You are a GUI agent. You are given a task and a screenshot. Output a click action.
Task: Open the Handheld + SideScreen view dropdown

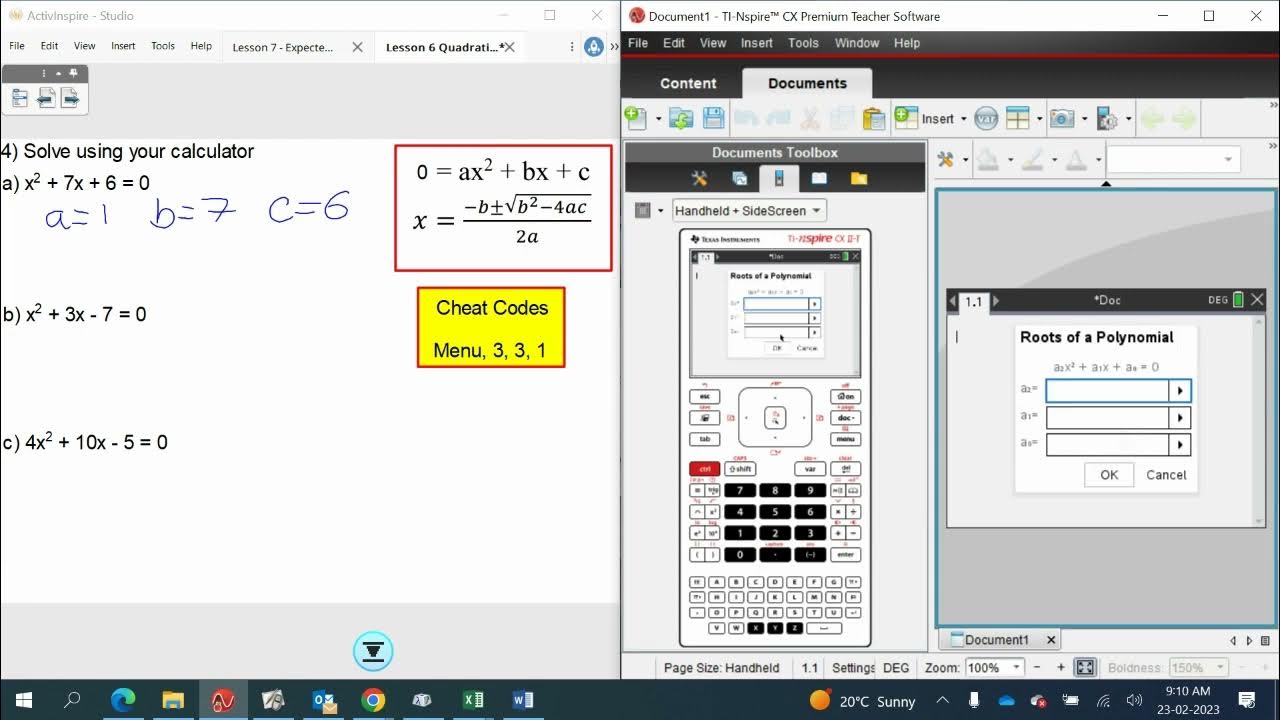[748, 210]
